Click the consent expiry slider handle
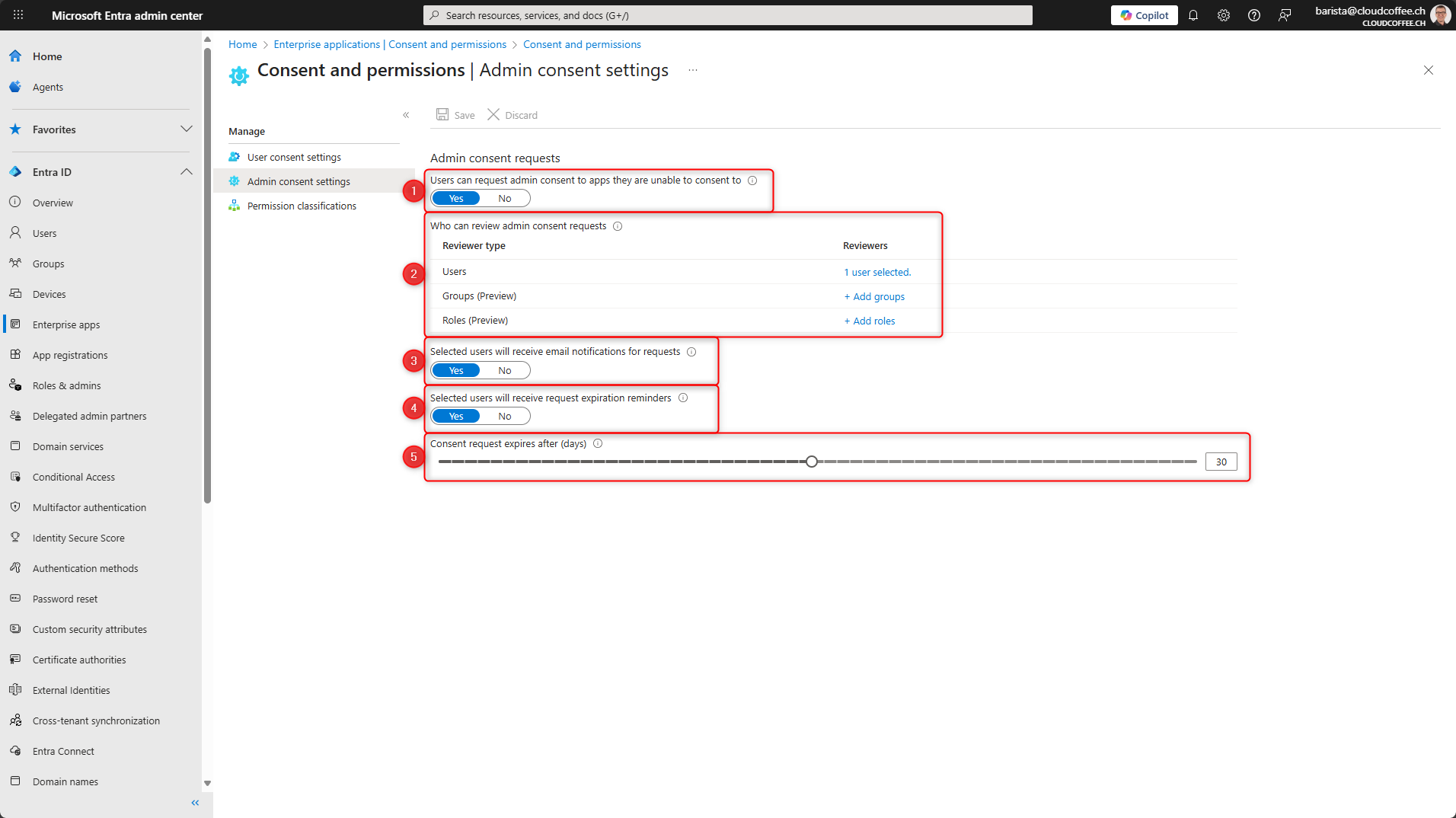The height and width of the screenshot is (818, 1456). click(812, 462)
